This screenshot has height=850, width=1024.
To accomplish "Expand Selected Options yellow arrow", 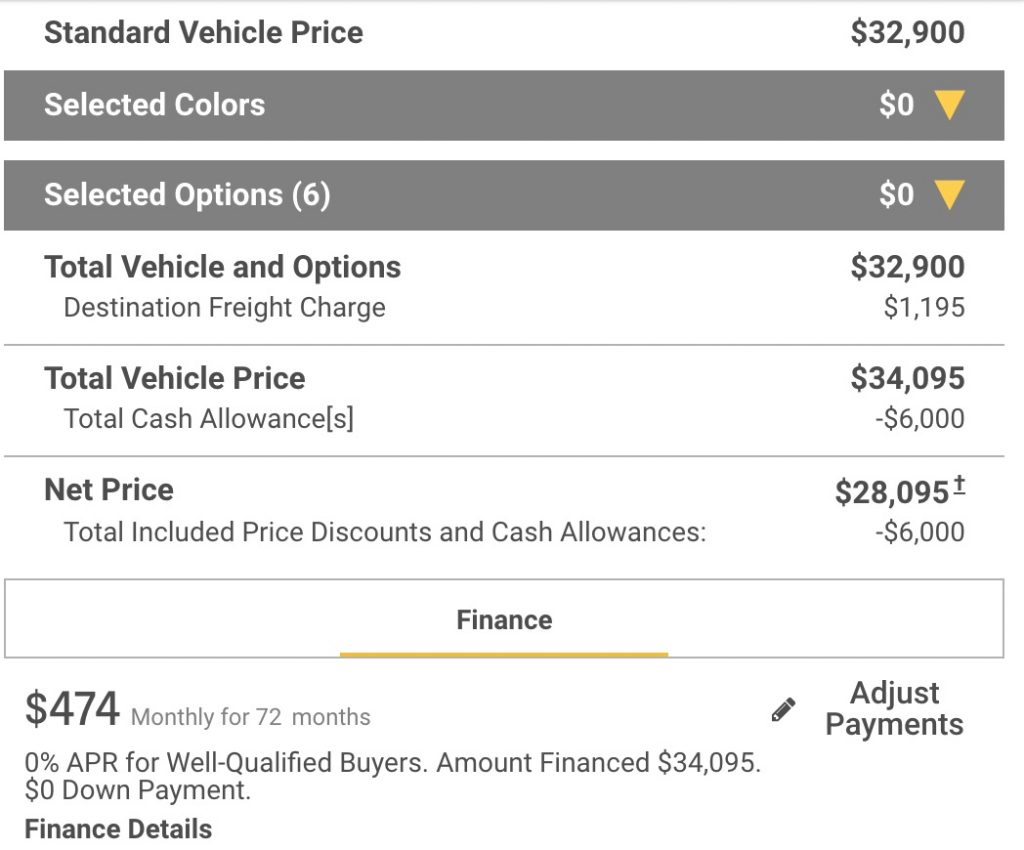I will click(949, 195).
